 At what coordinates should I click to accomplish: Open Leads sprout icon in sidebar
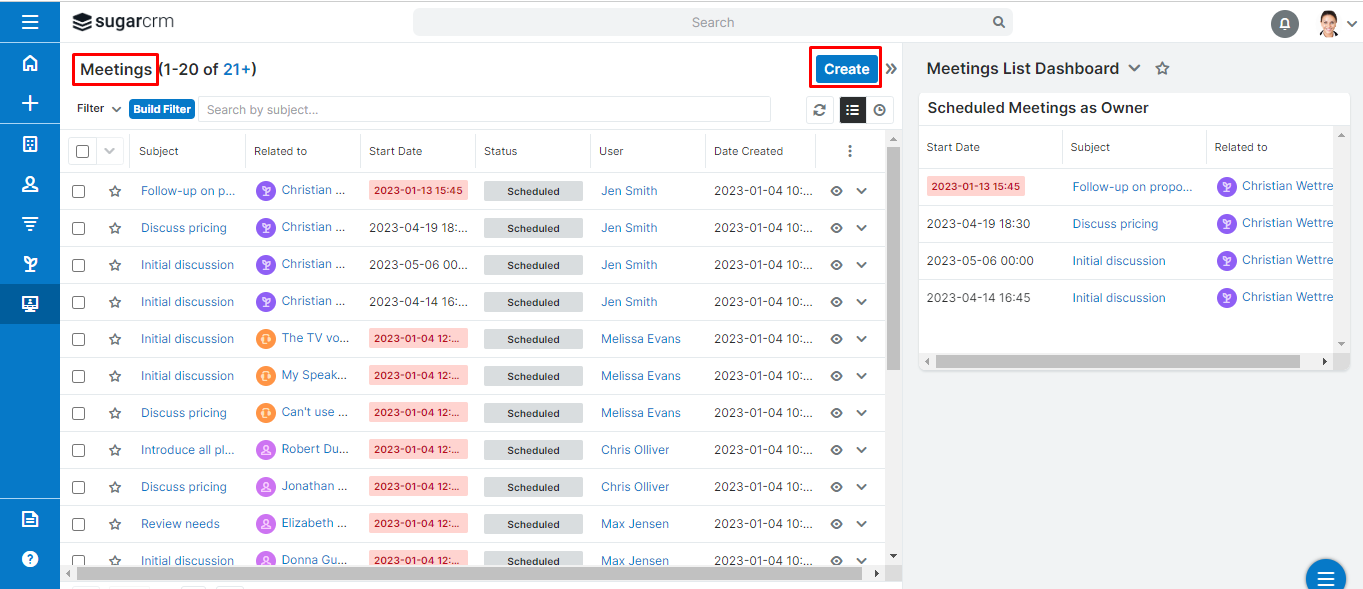(30, 264)
